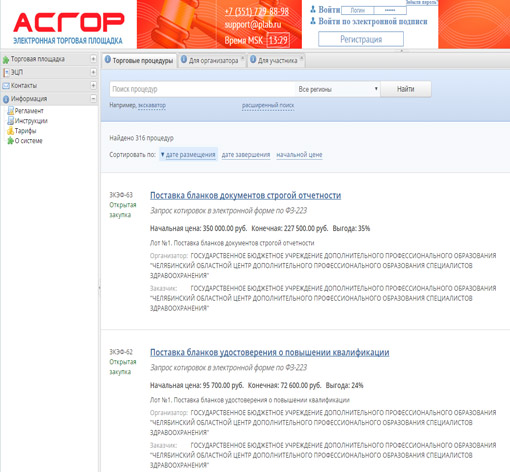Click the О системе green icon
The width and height of the screenshot is (510, 472).
point(10,141)
